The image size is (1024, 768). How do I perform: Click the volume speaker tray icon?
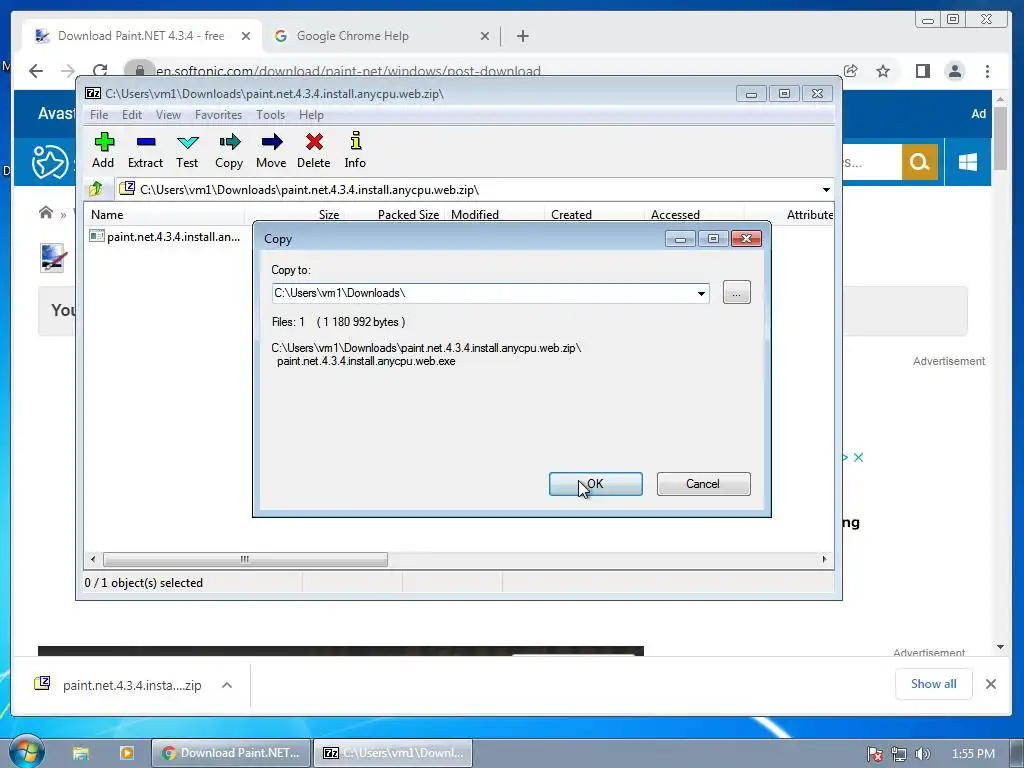(922, 754)
